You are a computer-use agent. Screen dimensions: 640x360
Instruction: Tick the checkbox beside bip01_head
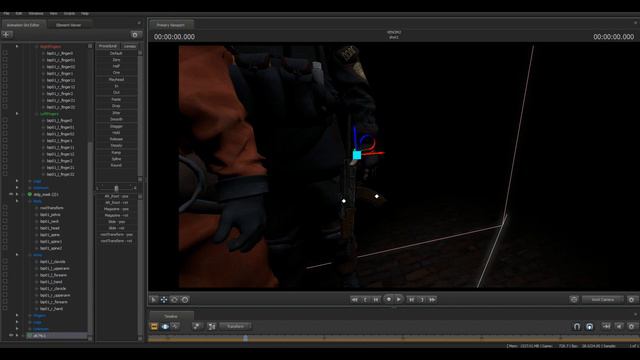[5, 228]
